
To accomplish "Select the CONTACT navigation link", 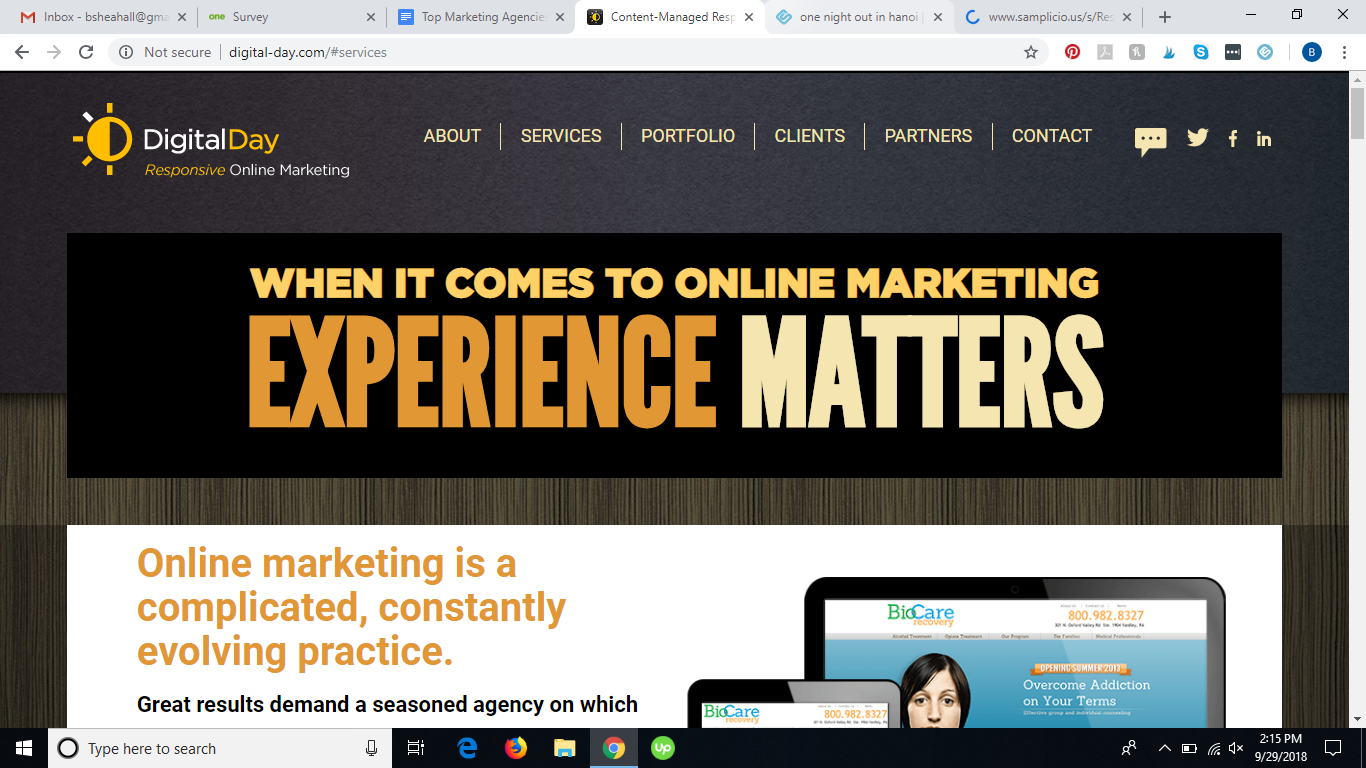I will 1051,136.
